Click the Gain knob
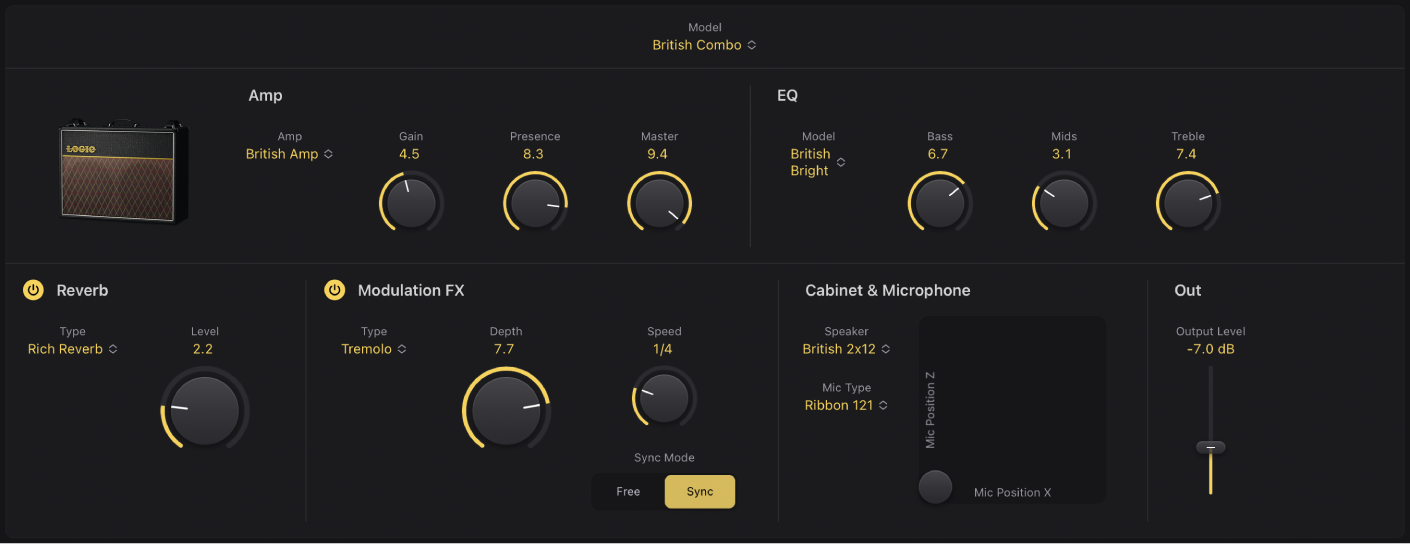Screen dimensions: 1410x546 411,203
